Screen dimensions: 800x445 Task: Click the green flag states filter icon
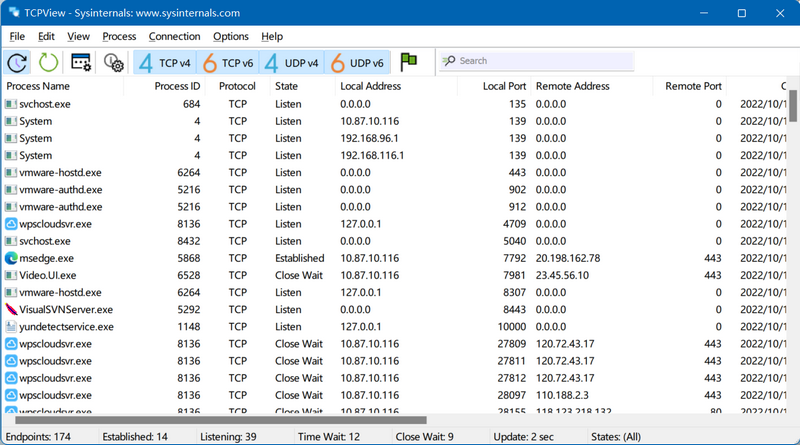click(x=408, y=62)
